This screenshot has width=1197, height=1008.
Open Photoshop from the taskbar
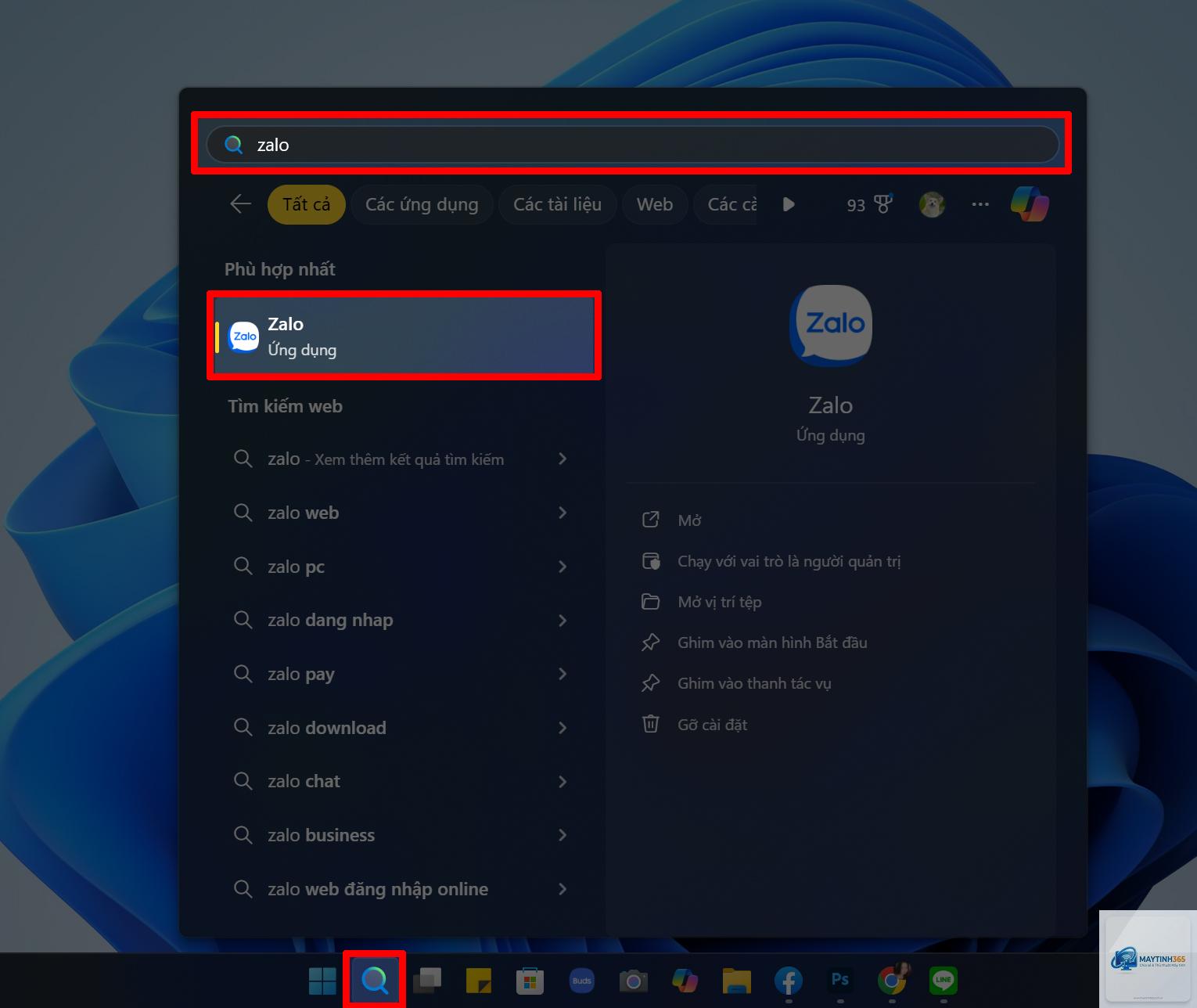point(839,980)
